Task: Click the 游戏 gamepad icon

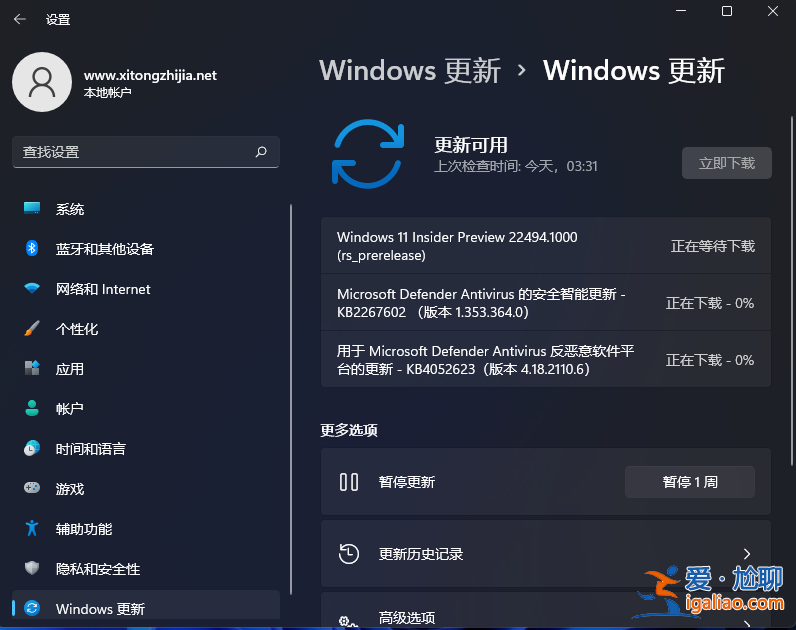Action: [x=32, y=488]
